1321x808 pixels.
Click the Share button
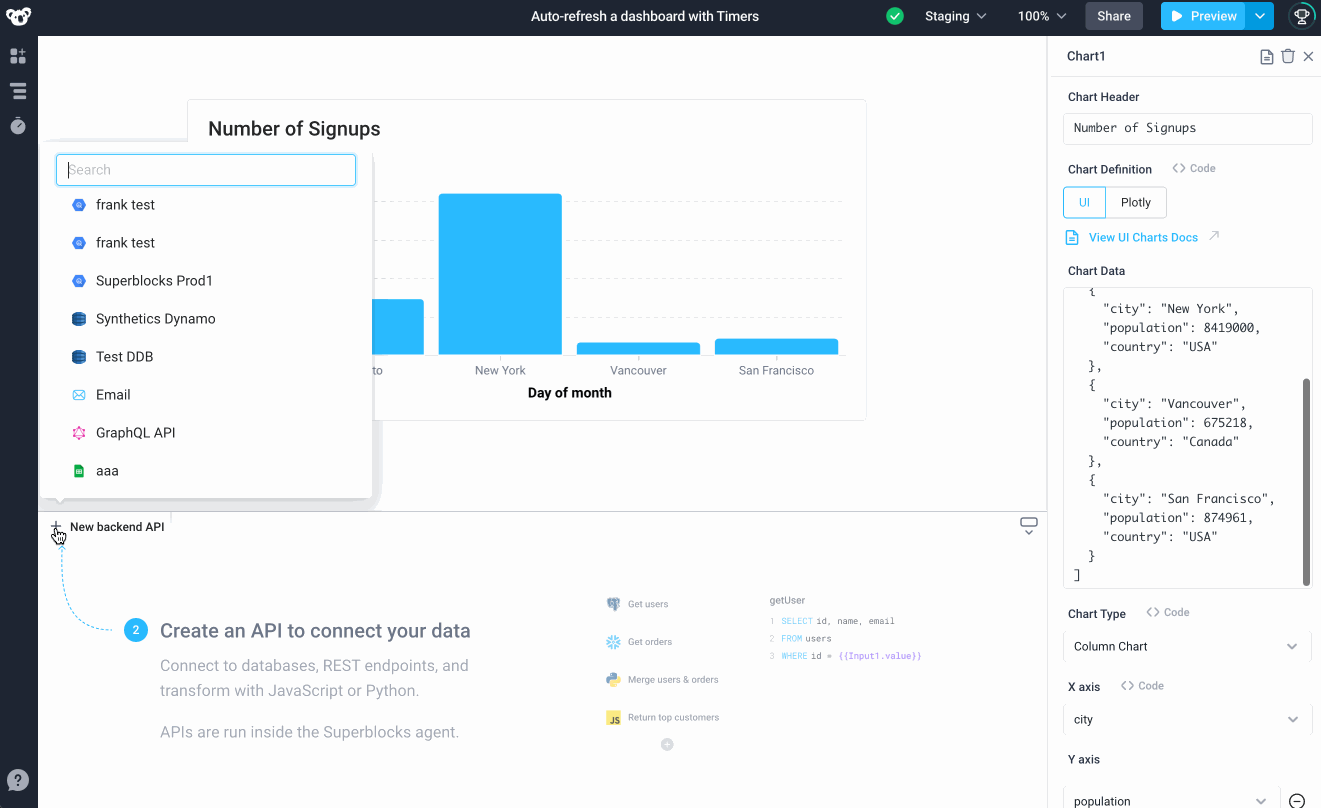(x=1113, y=16)
